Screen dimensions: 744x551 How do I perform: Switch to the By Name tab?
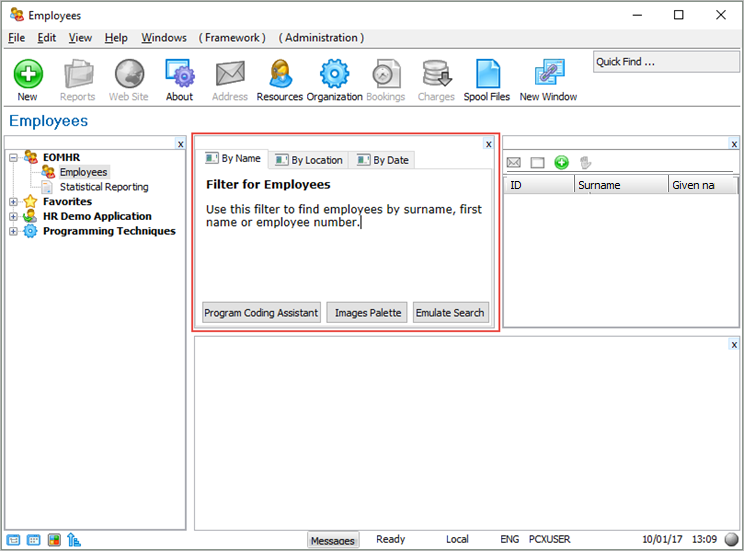233,159
